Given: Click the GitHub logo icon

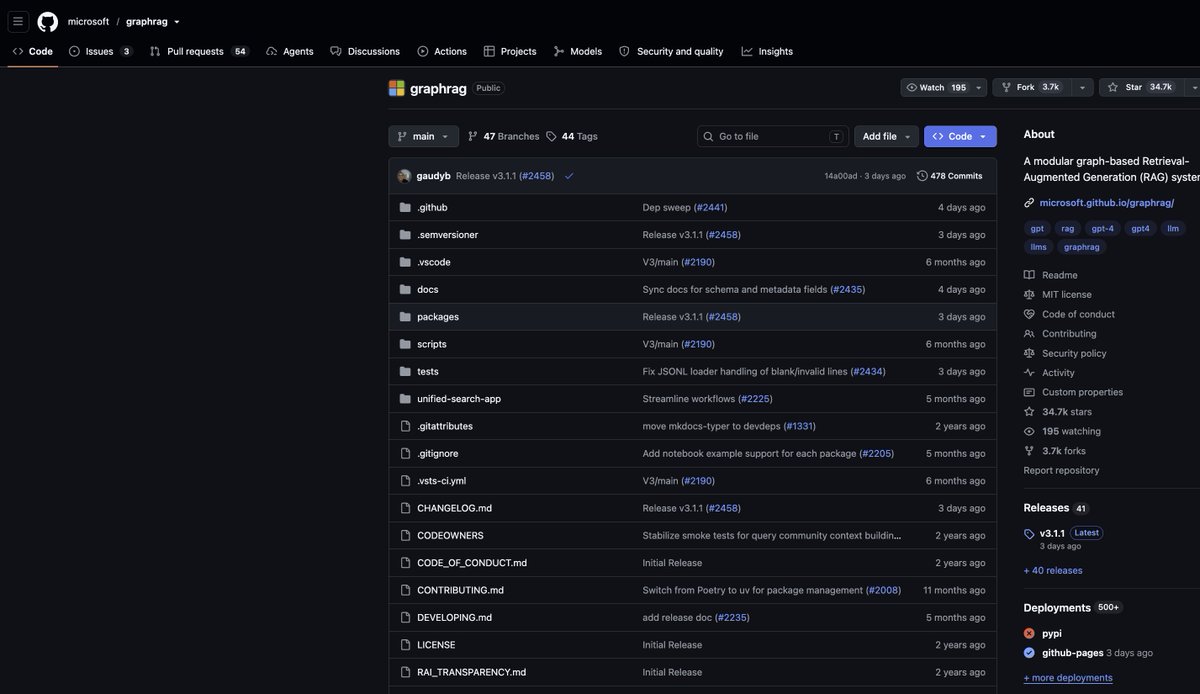Looking at the screenshot, I should coord(48,21).
